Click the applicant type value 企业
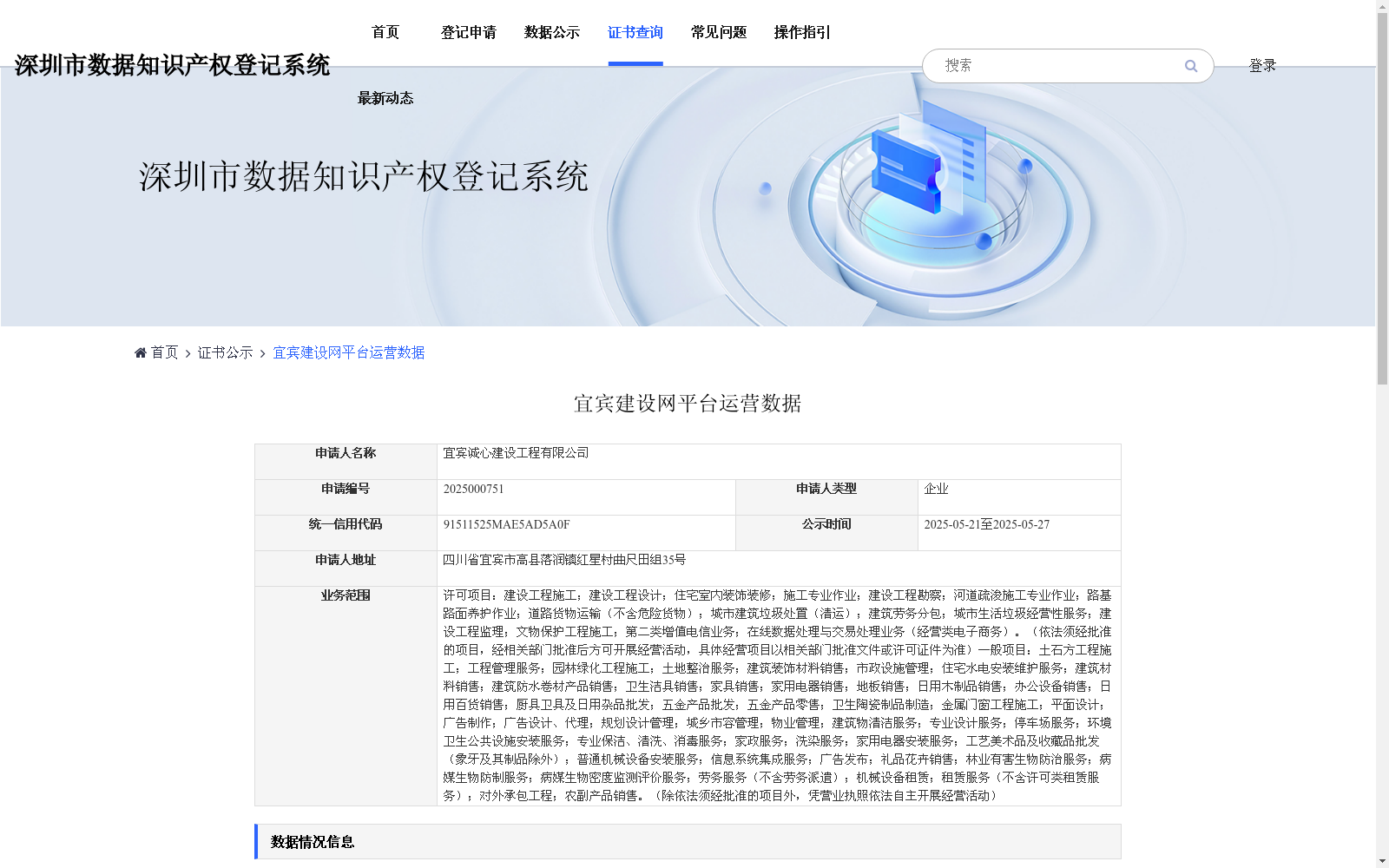Image resolution: width=1389 pixels, height=868 pixels. pyautogui.click(x=936, y=489)
